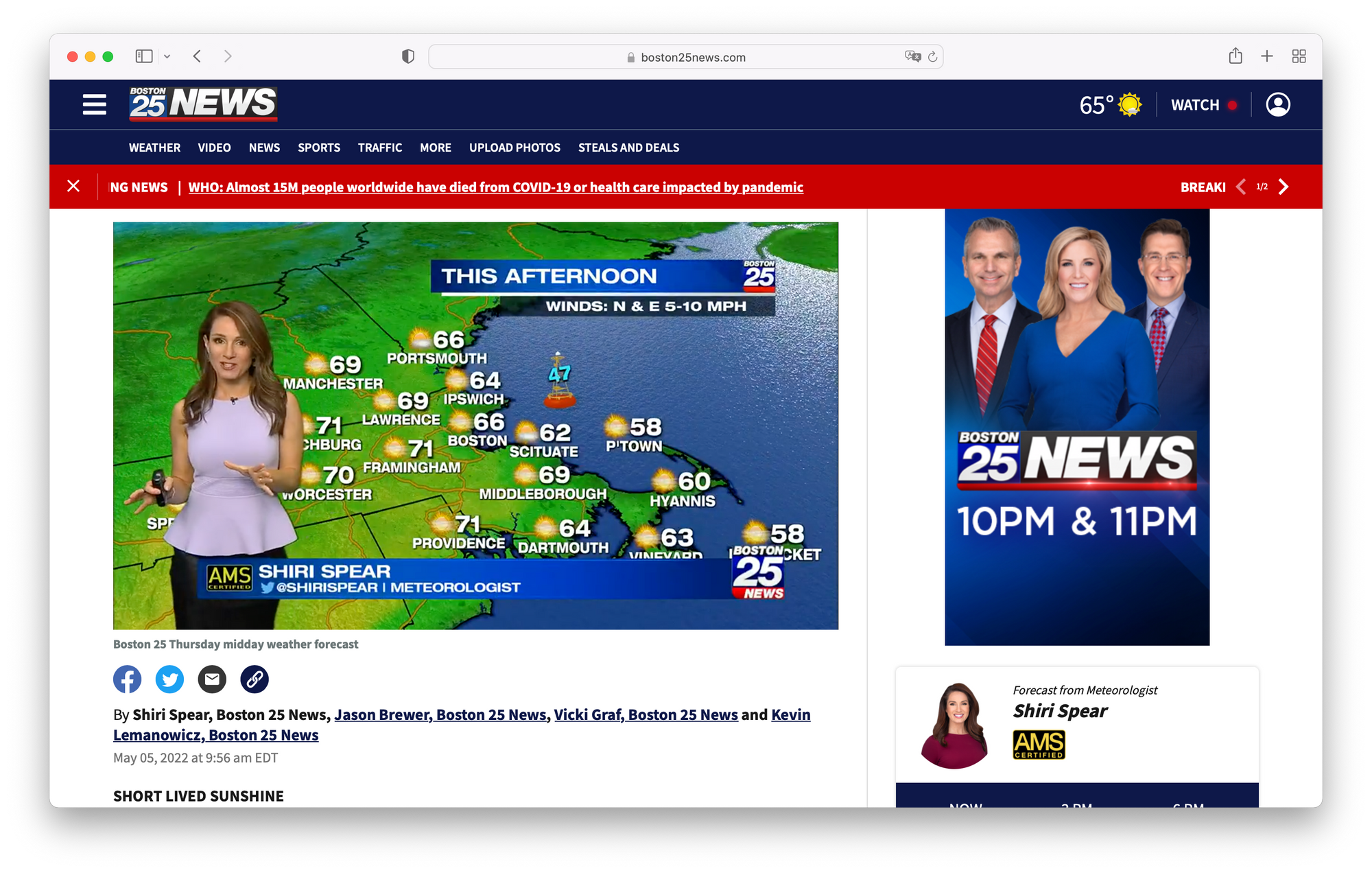The width and height of the screenshot is (1372, 873).
Task: Copy article link icon
Action: pos(255,679)
